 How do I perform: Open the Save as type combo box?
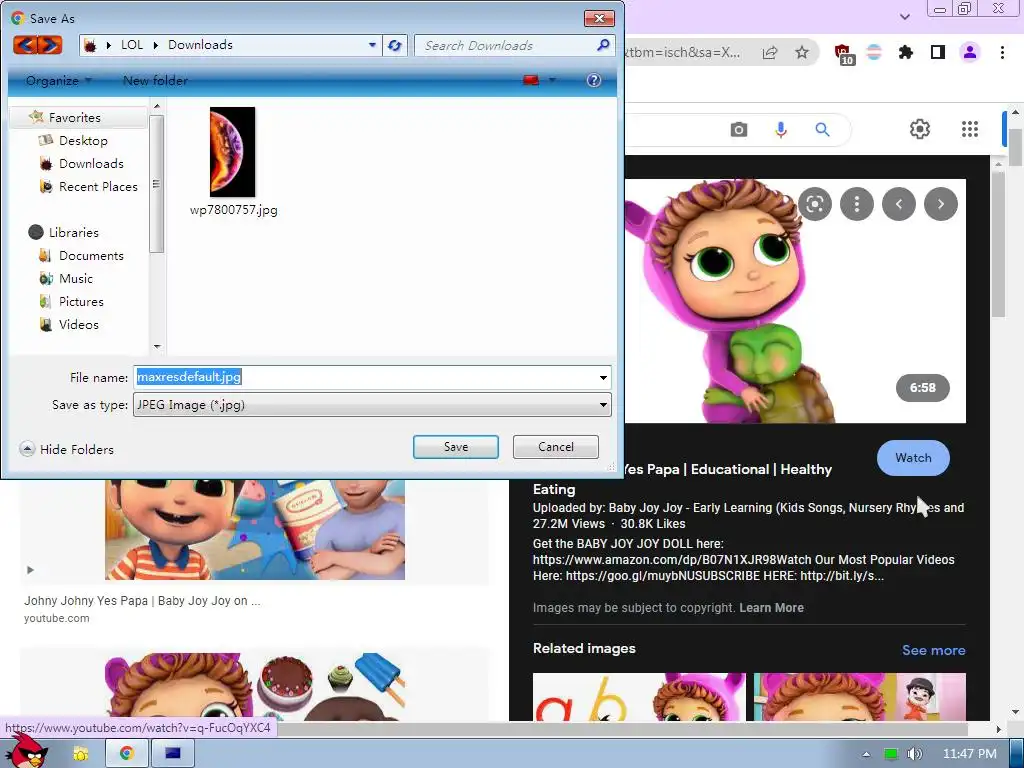coord(372,405)
